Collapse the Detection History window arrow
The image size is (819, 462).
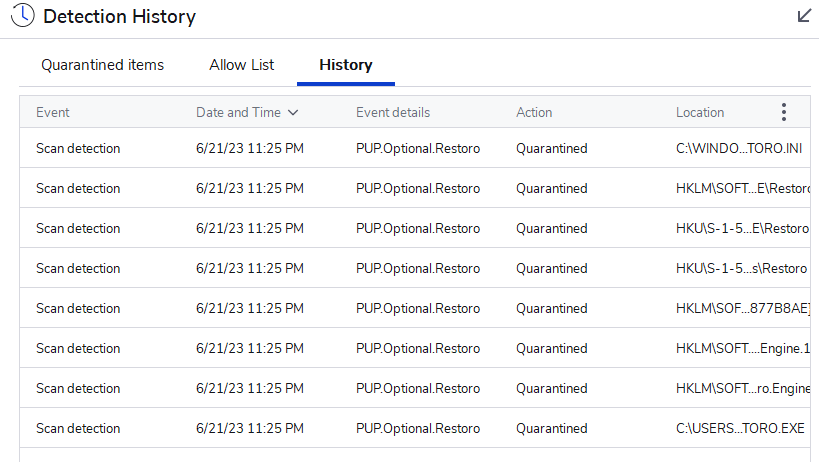coord(804,16)
